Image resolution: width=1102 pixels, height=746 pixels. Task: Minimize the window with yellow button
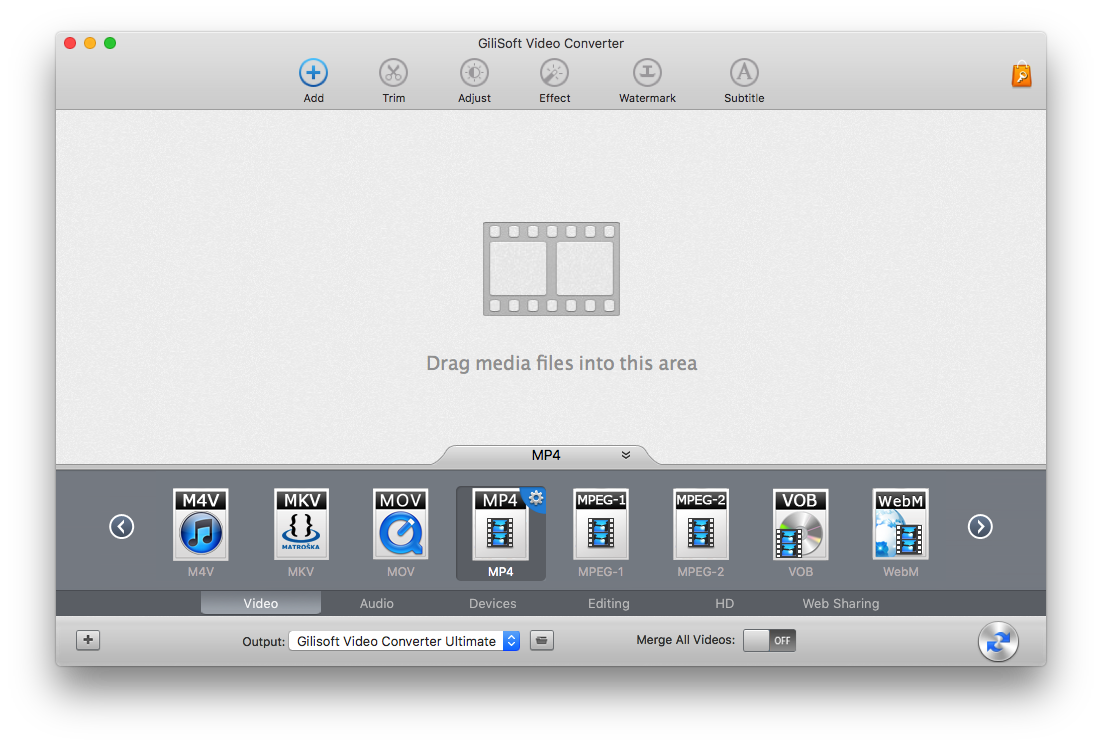90,43
